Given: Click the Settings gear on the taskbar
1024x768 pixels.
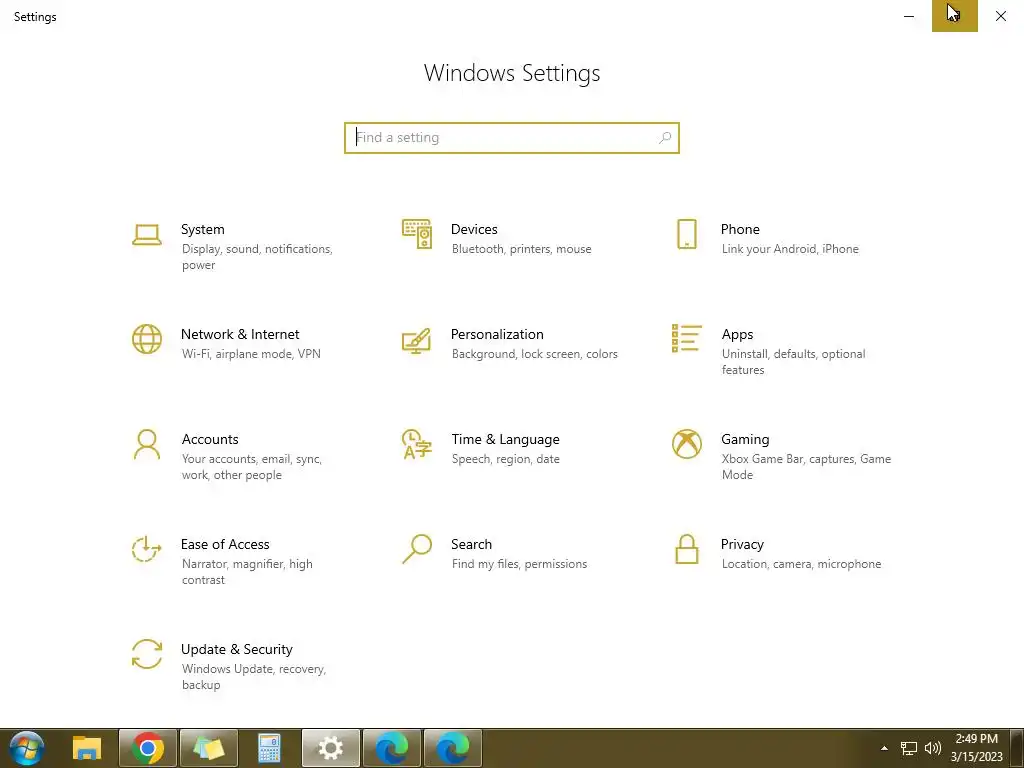Looking at the screenshot, I should click(330, 748).
